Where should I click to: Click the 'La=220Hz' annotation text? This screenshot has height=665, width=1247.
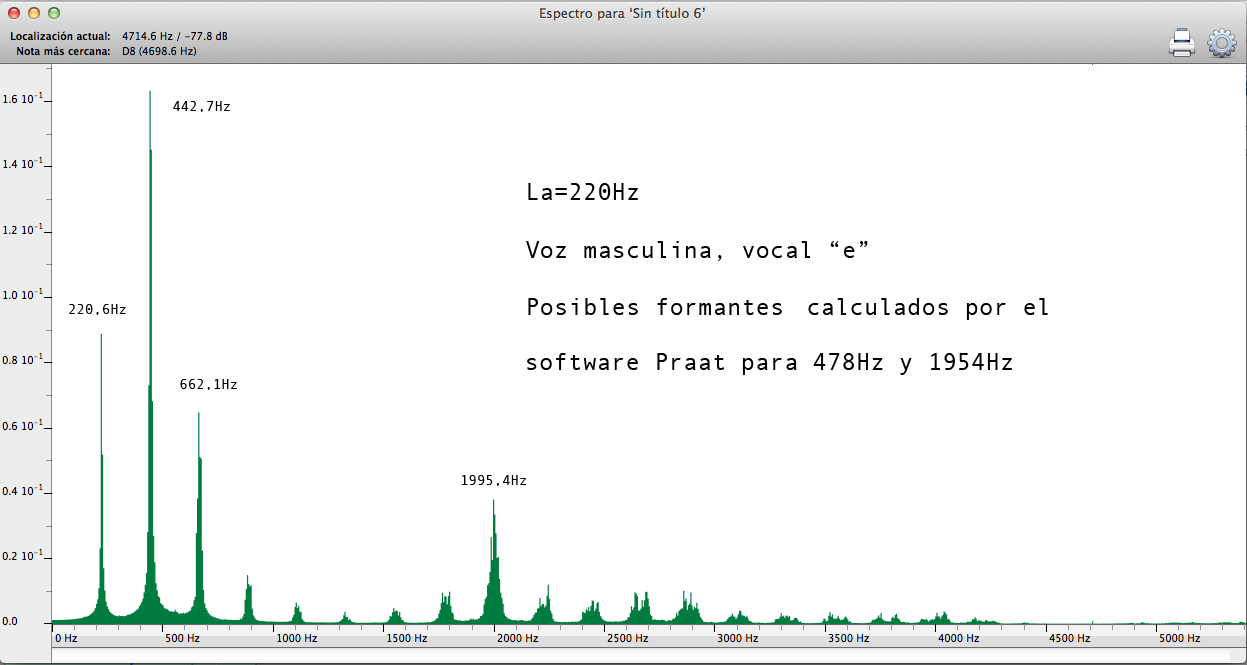coord(582,193)
